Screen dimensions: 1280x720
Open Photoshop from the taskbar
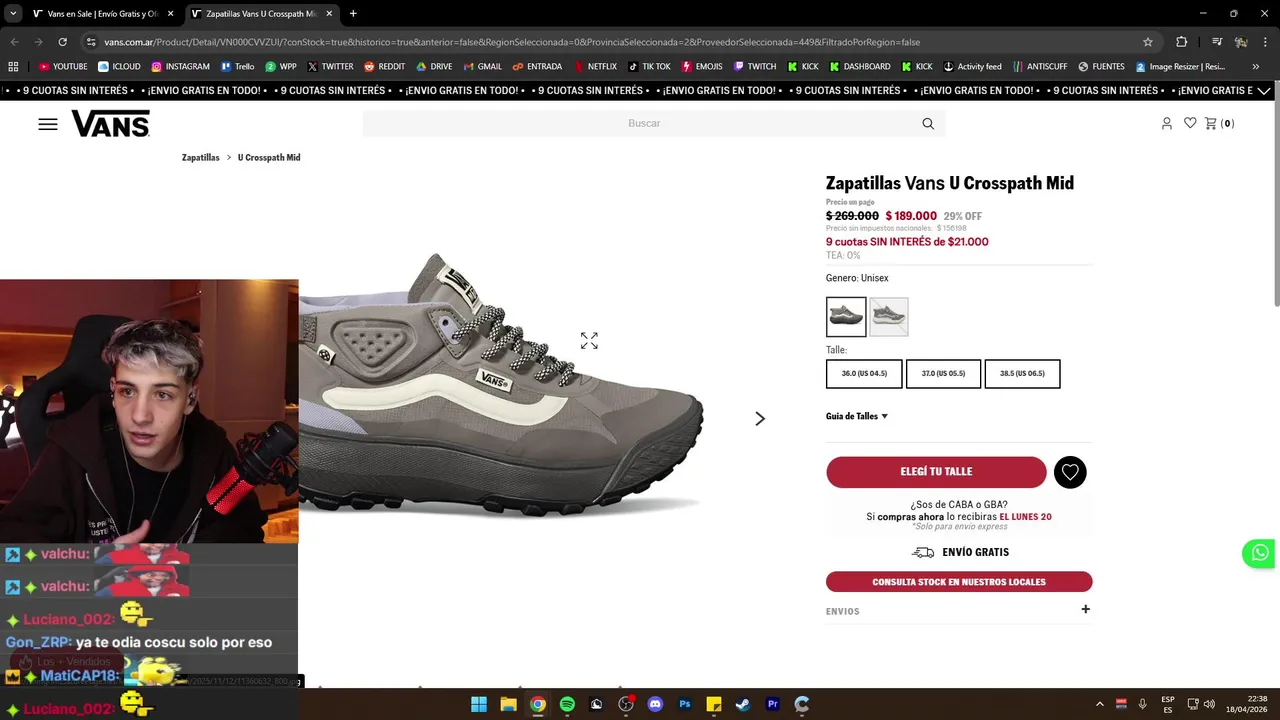point(685,704)
